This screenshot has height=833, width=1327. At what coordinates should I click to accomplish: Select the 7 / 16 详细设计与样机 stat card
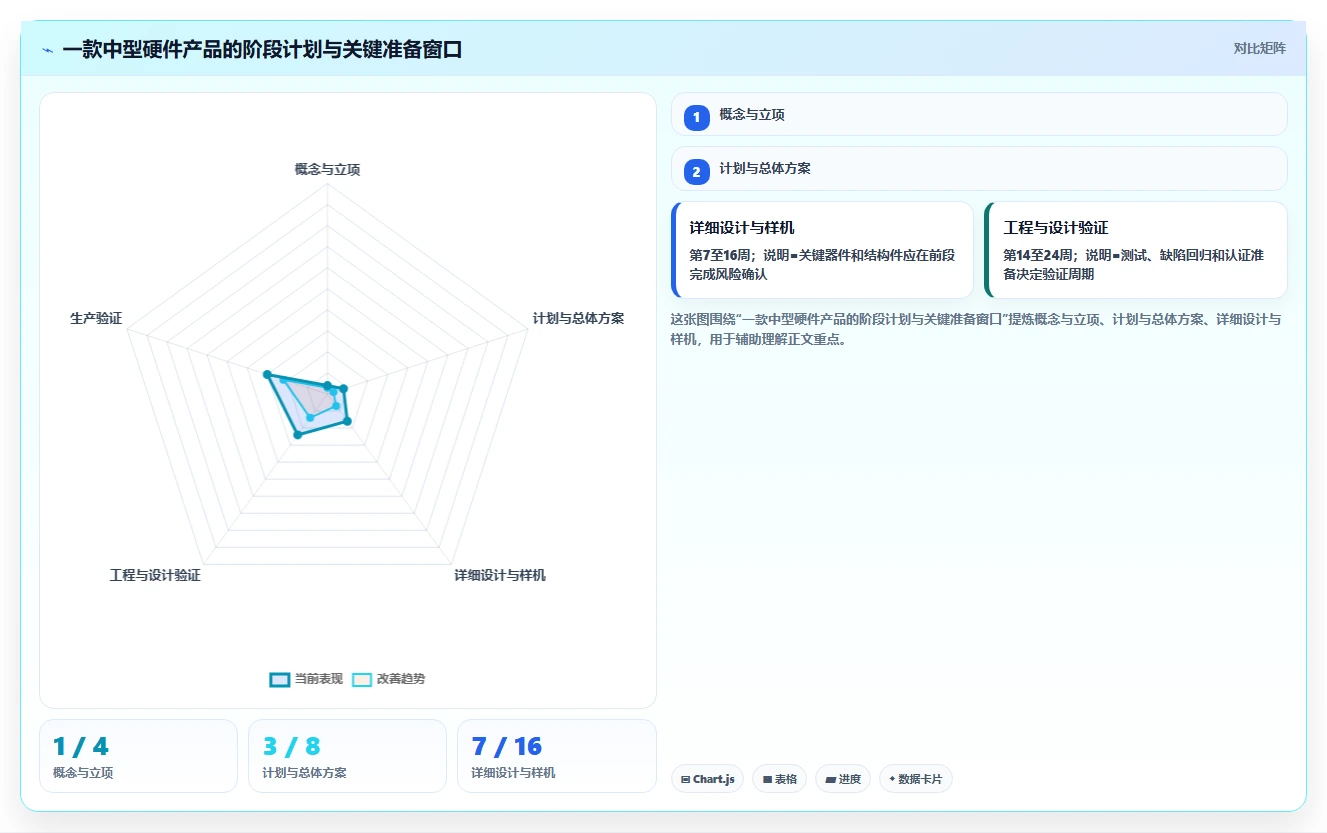557,756
